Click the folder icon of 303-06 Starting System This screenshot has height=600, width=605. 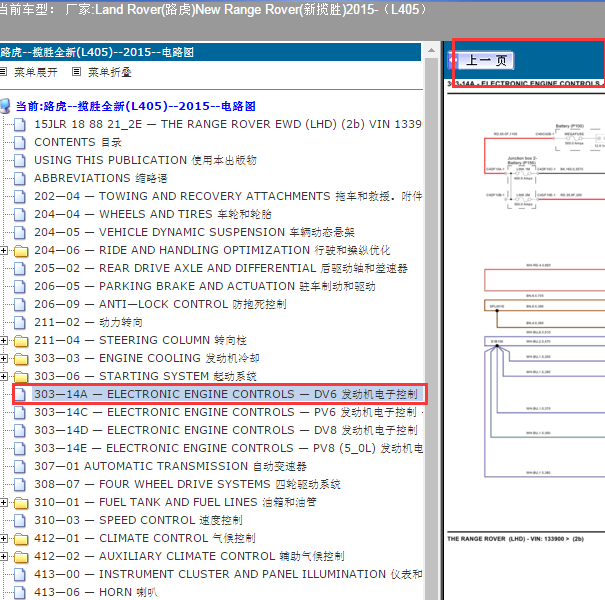[x=21, y=376]
